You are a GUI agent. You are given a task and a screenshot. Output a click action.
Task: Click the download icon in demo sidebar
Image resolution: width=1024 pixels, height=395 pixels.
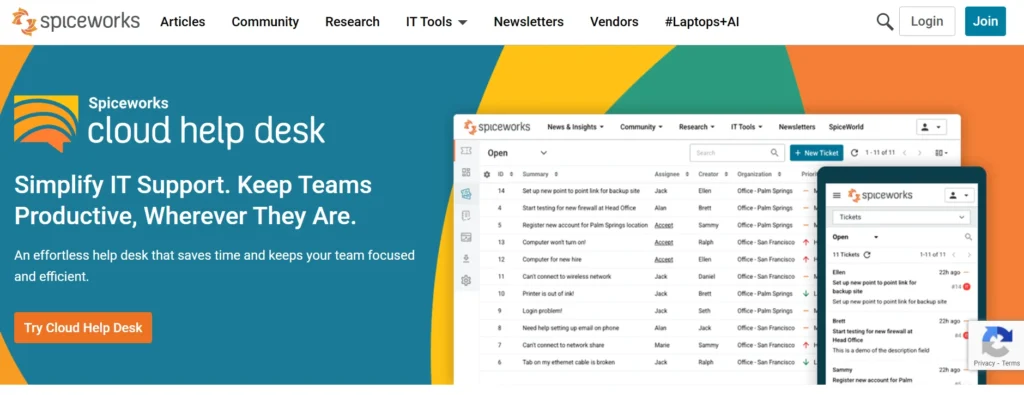pos(466,259)
